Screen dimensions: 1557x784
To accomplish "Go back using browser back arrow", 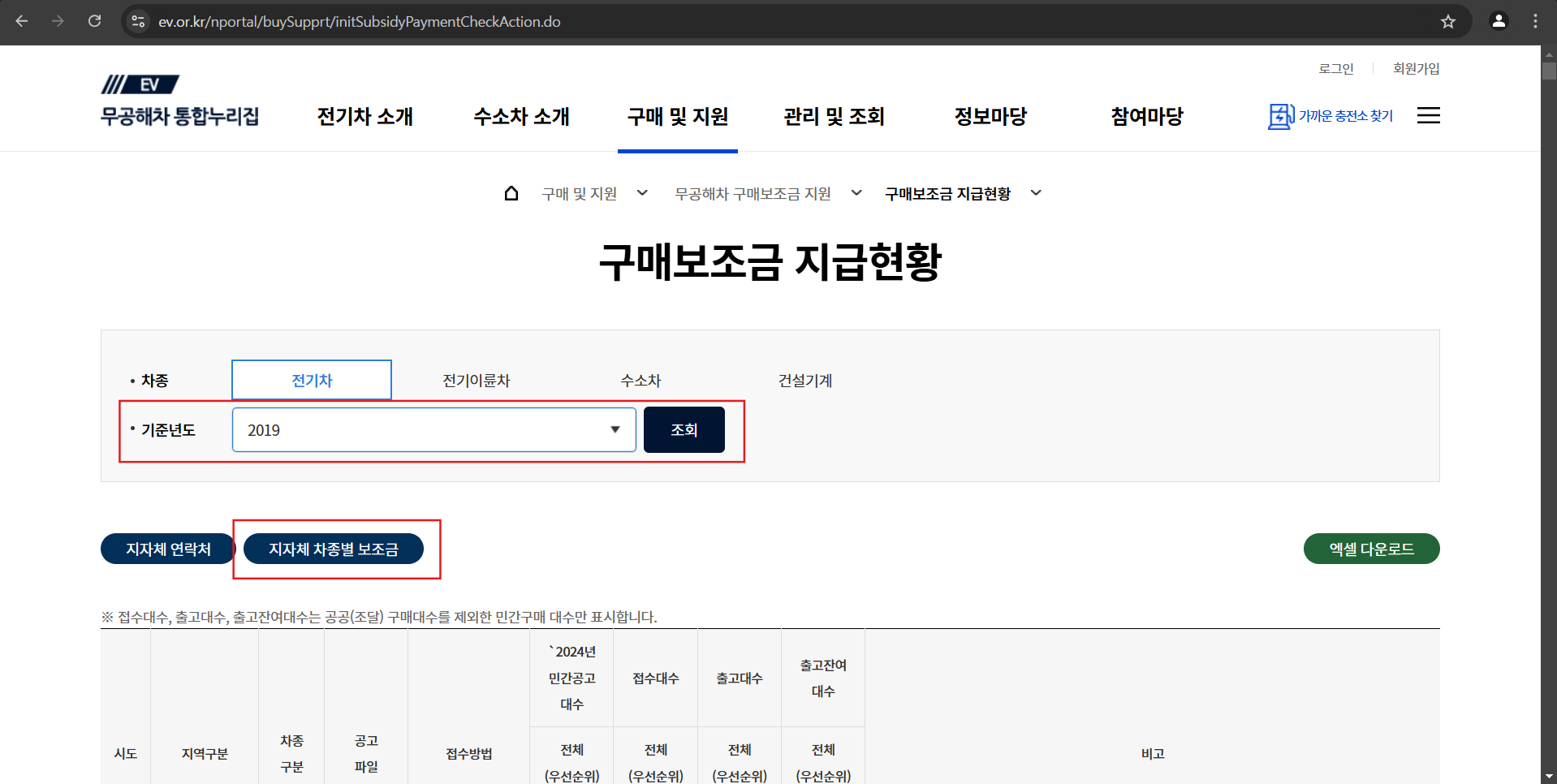I will (22, 21).
